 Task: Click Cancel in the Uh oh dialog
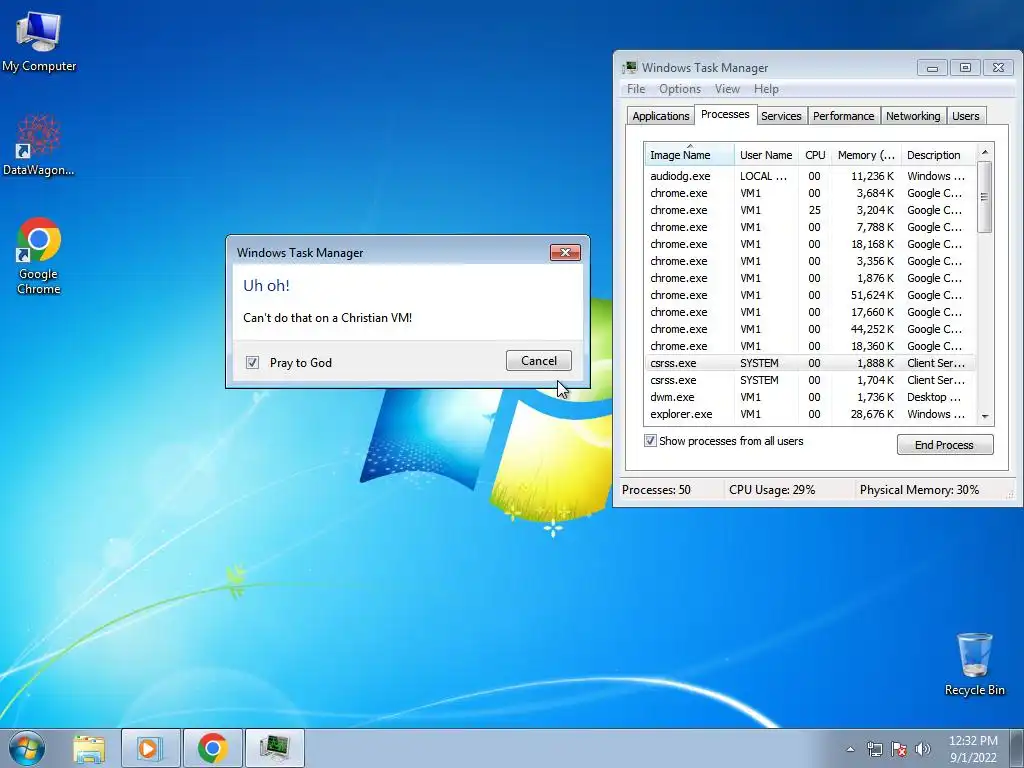tap(539, 360)
